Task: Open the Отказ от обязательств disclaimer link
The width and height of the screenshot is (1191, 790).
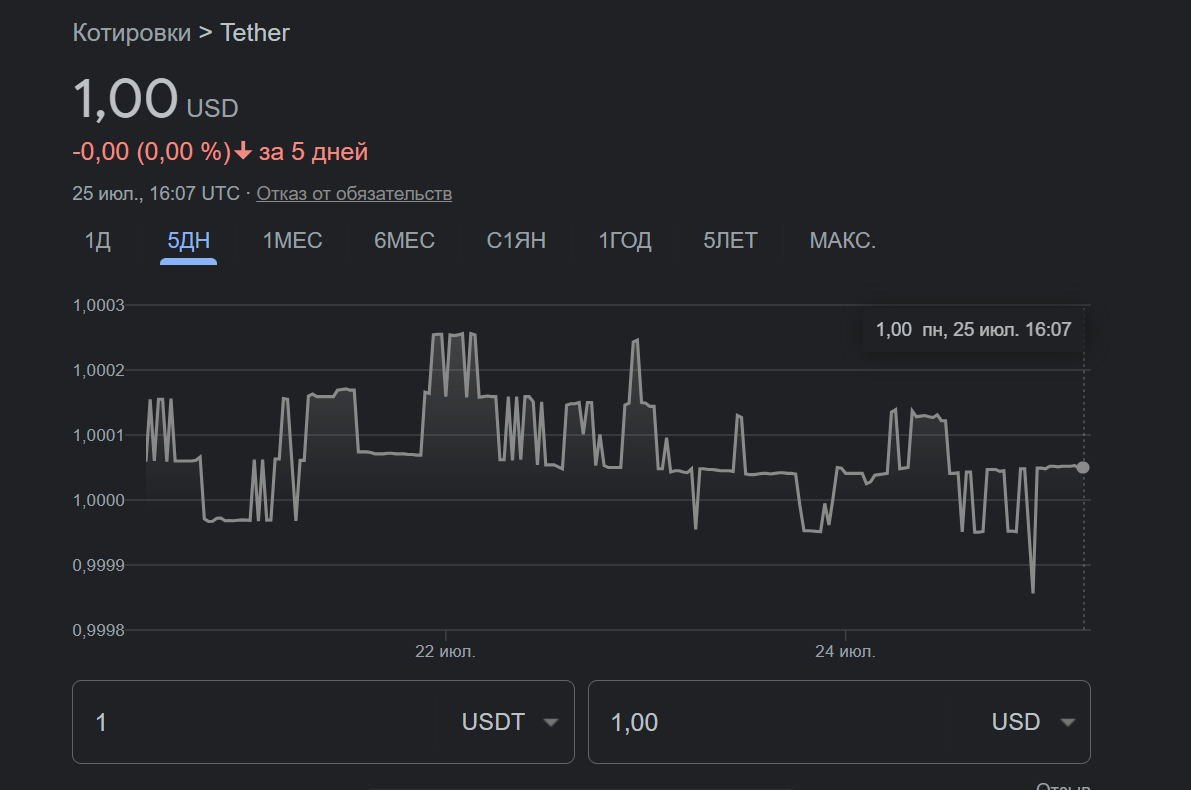Action: point(354,193)
